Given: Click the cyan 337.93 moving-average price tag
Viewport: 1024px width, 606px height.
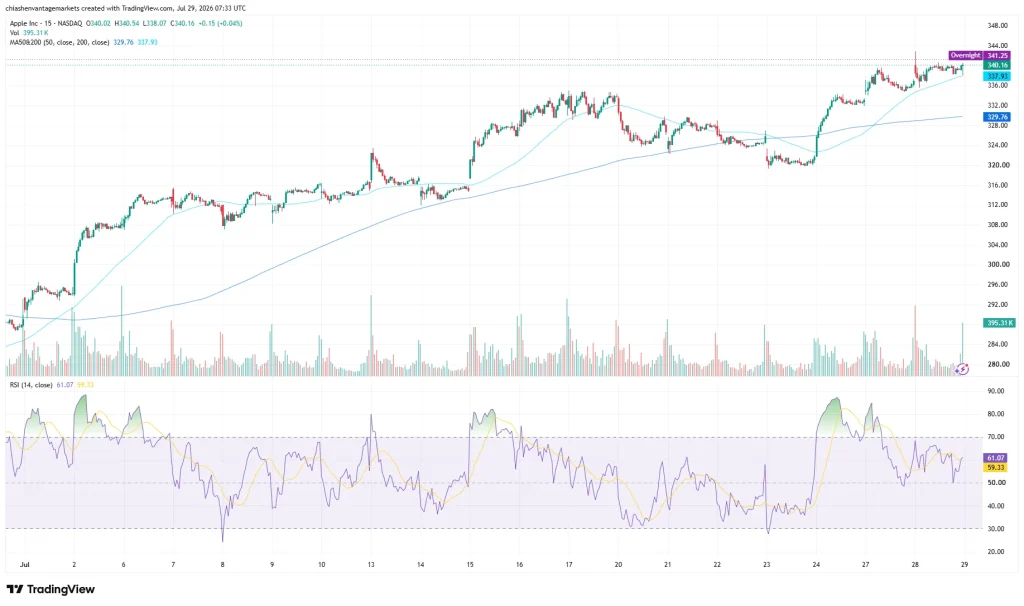Looking at the screenshot, I should point(997,76).
